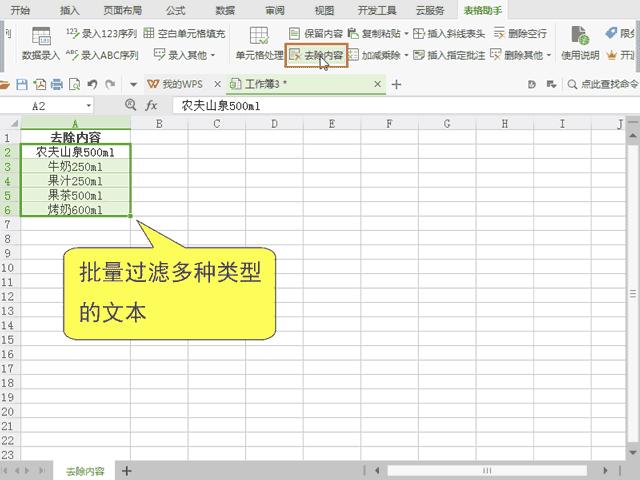The width and height of the screenshot is (640, 480).
Task: Expand the Name Box dropdown arrow
Action: [89, 106]
